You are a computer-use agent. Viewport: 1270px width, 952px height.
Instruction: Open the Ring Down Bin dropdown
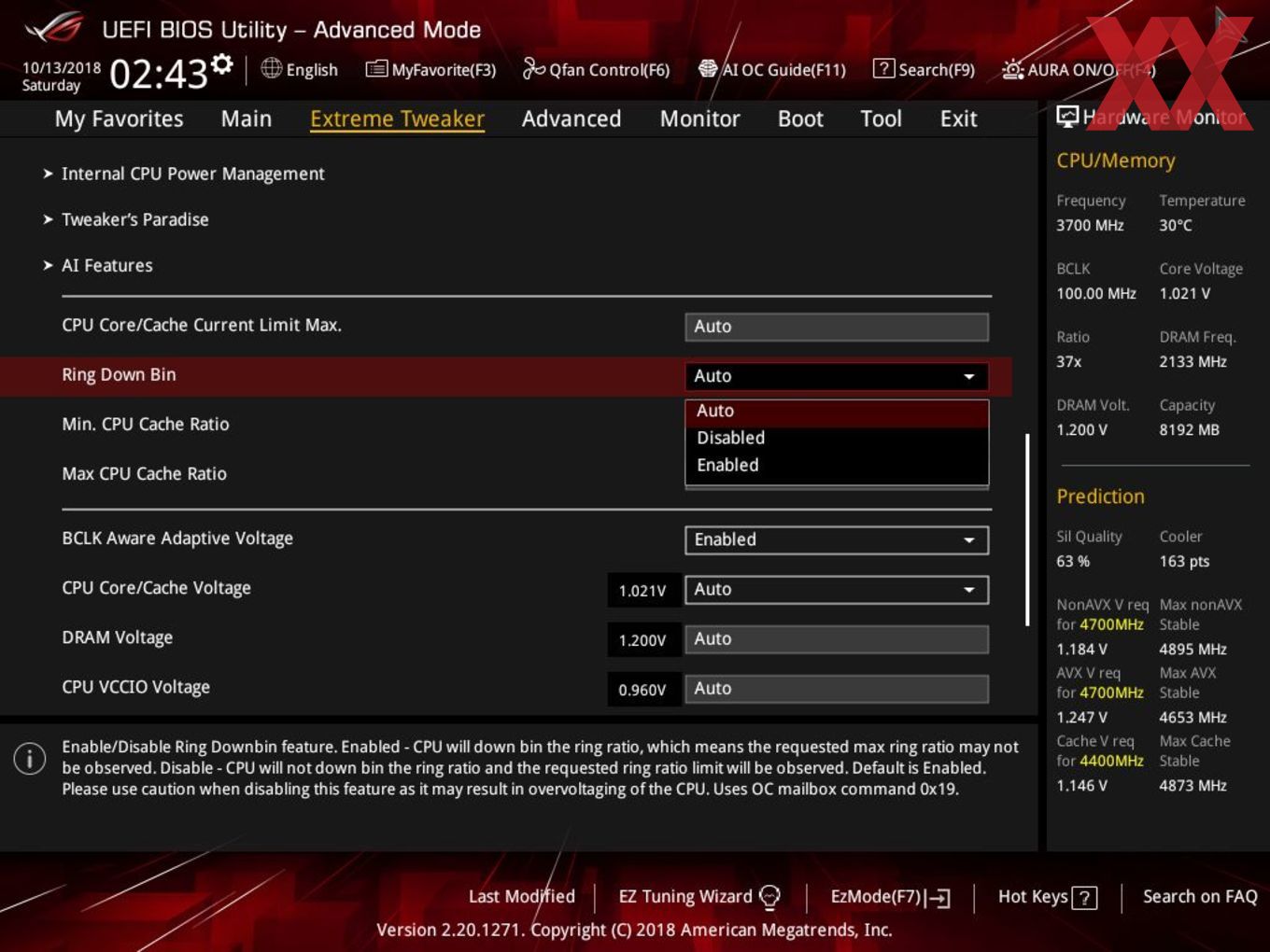837,376
